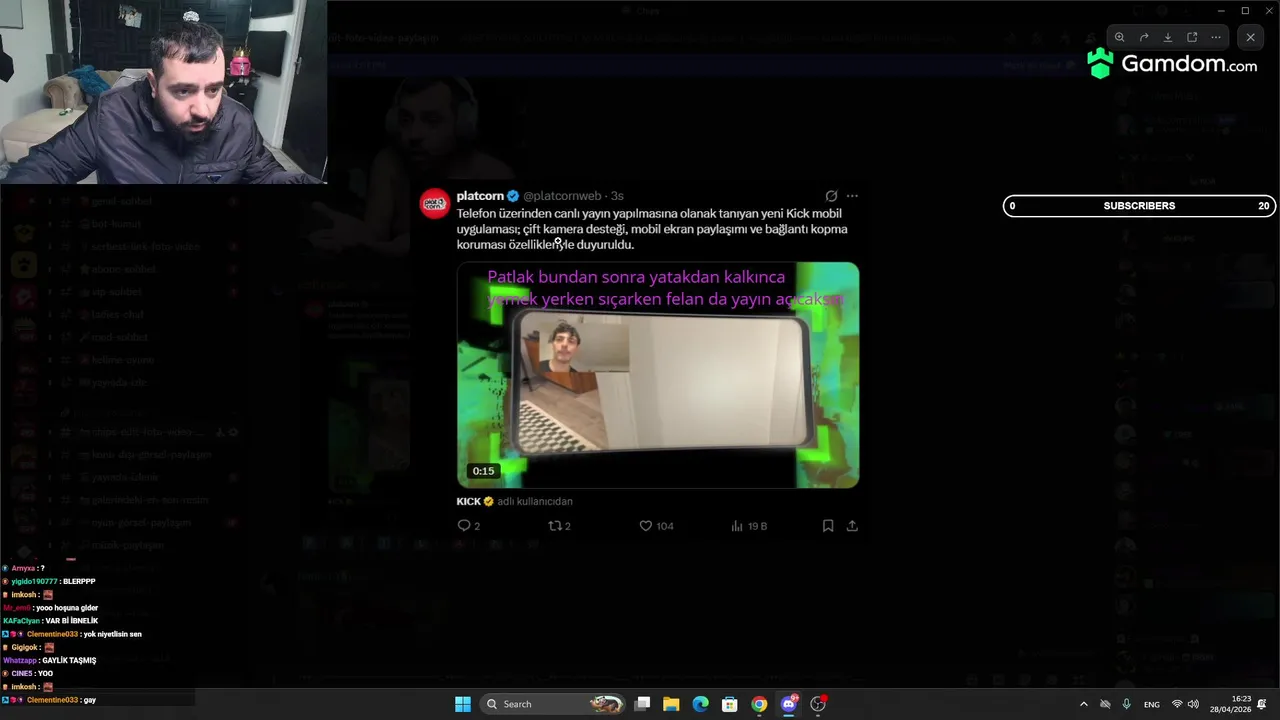The height and width of the screenshot is (720, 1280).
Task: Click the chat message "VAR Bİ İBNELİK"
Action: (72, 621)
